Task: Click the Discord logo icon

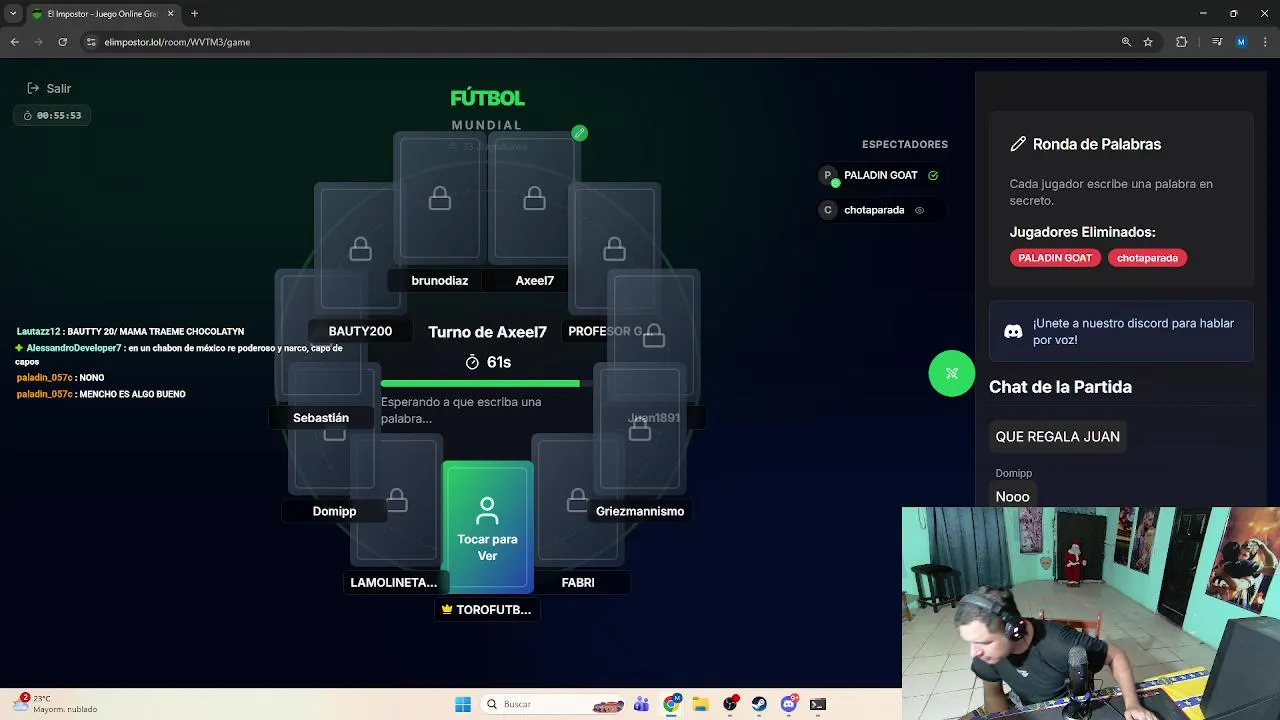Action: click(x=1013, y=331)
